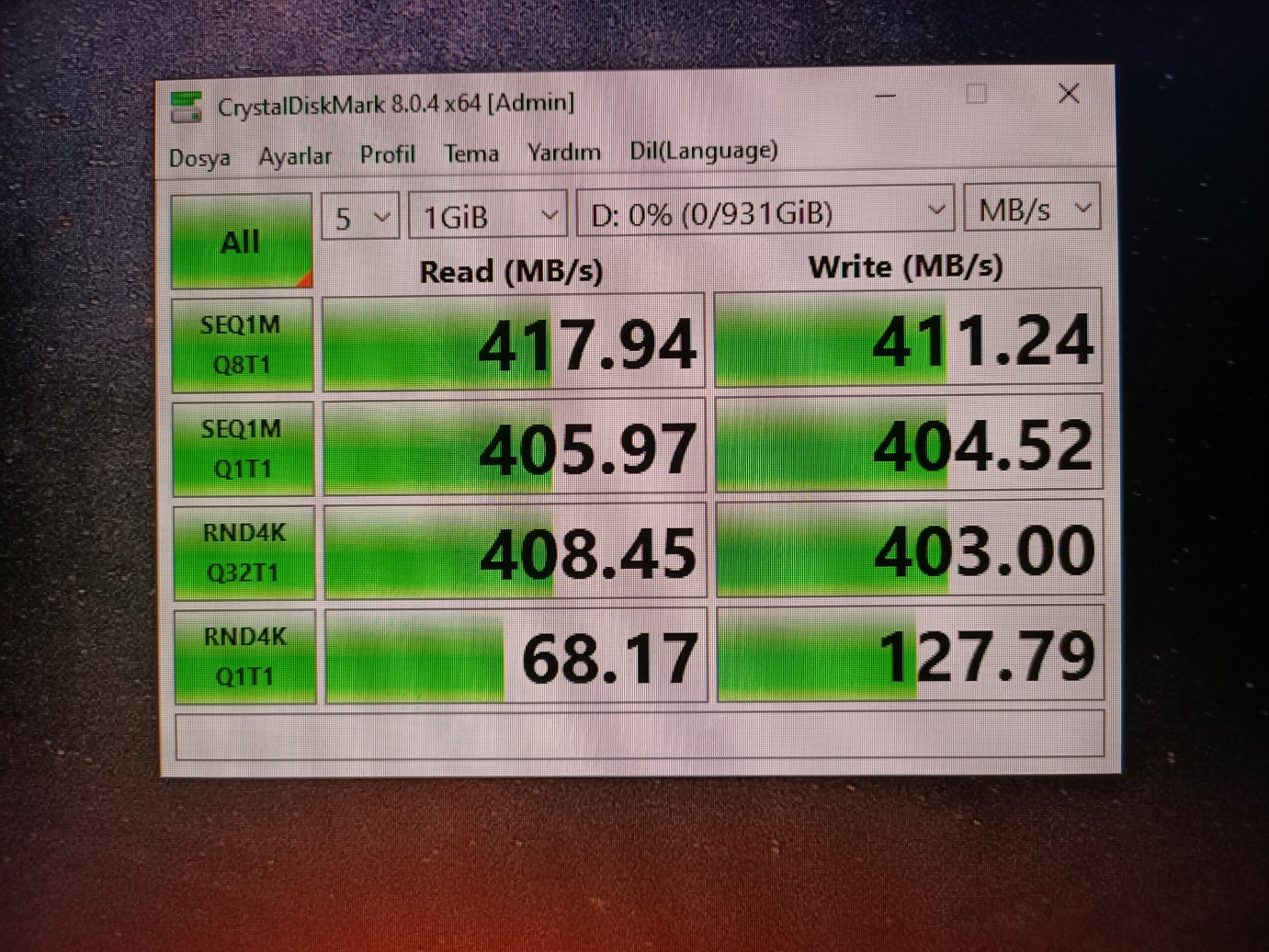Close the CrystalDiskMark window
The height and width of the screenshot is (952, 1269).
click(1068, 93)
